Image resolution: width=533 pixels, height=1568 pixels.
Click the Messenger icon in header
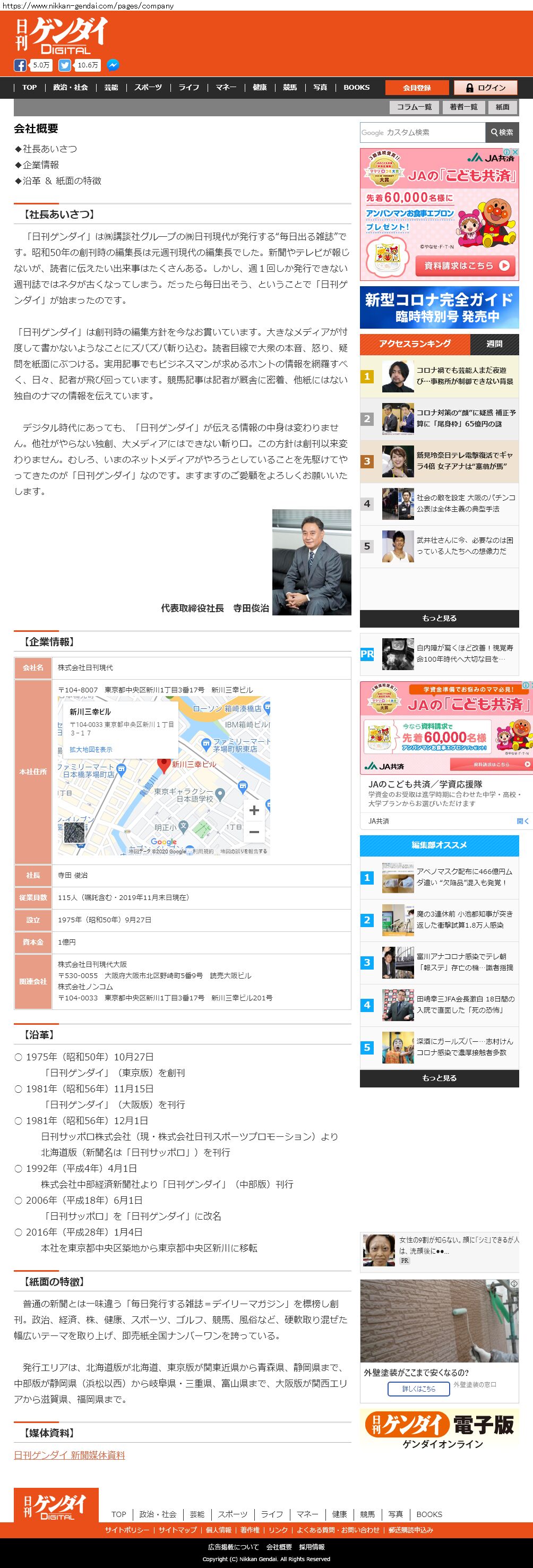pos(113,65)
